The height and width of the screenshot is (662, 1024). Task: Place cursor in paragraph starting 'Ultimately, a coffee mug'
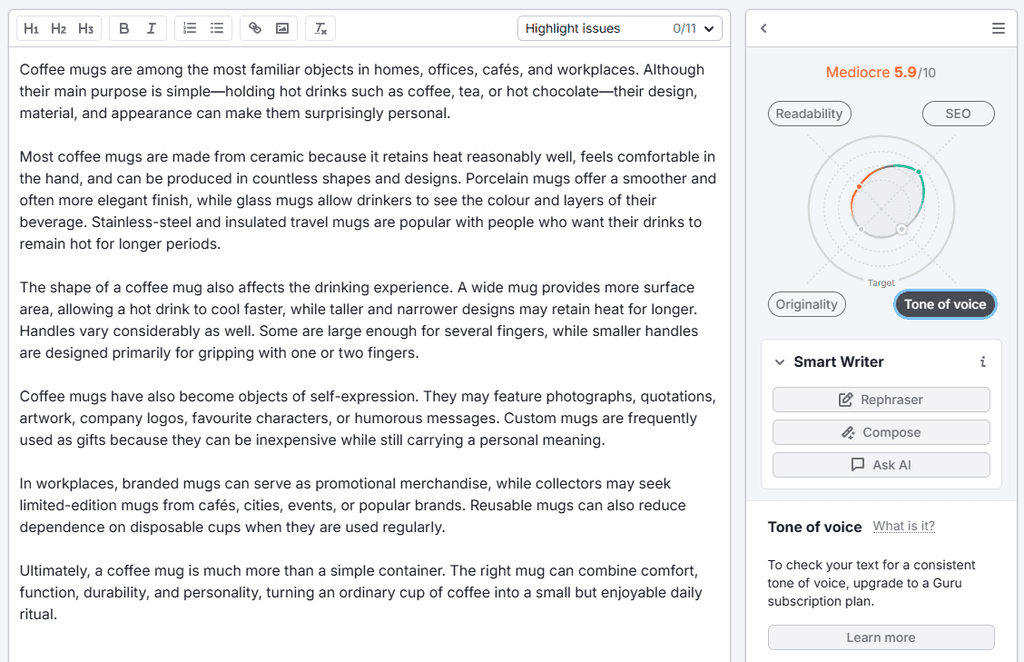[361, 592]
